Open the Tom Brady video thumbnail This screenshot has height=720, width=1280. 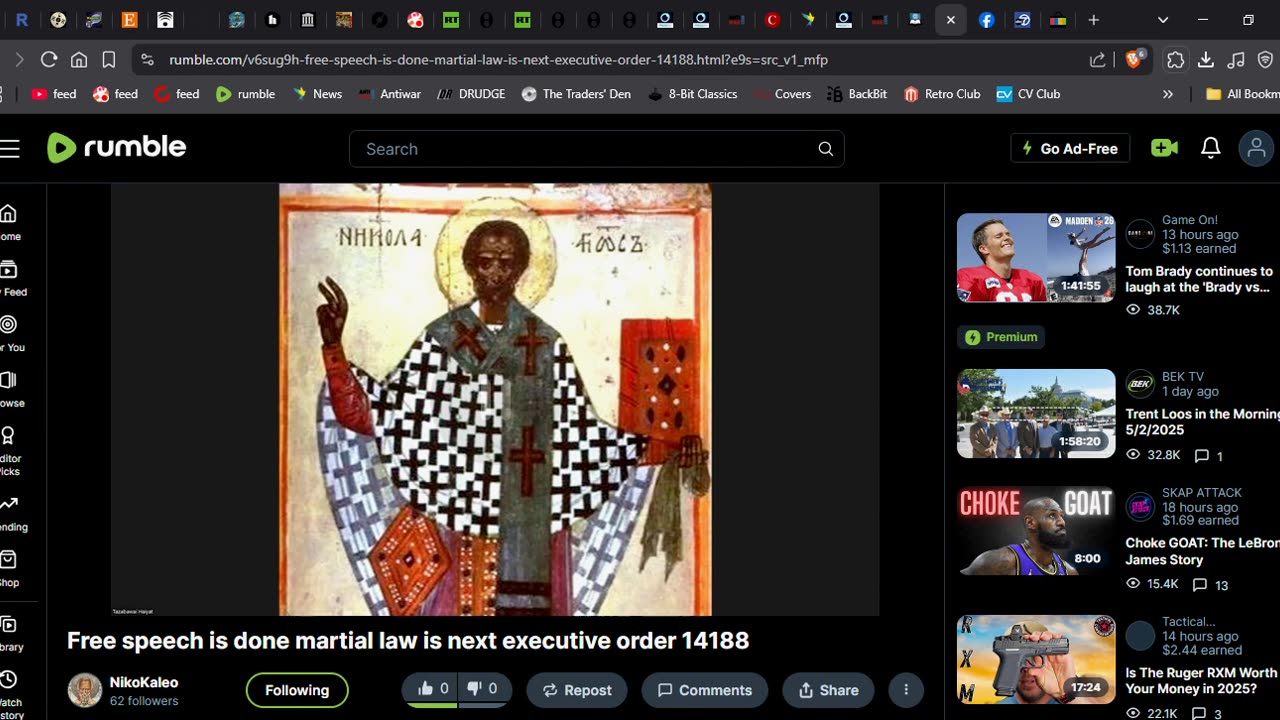pyautogui.click(x=1036, y=257)
